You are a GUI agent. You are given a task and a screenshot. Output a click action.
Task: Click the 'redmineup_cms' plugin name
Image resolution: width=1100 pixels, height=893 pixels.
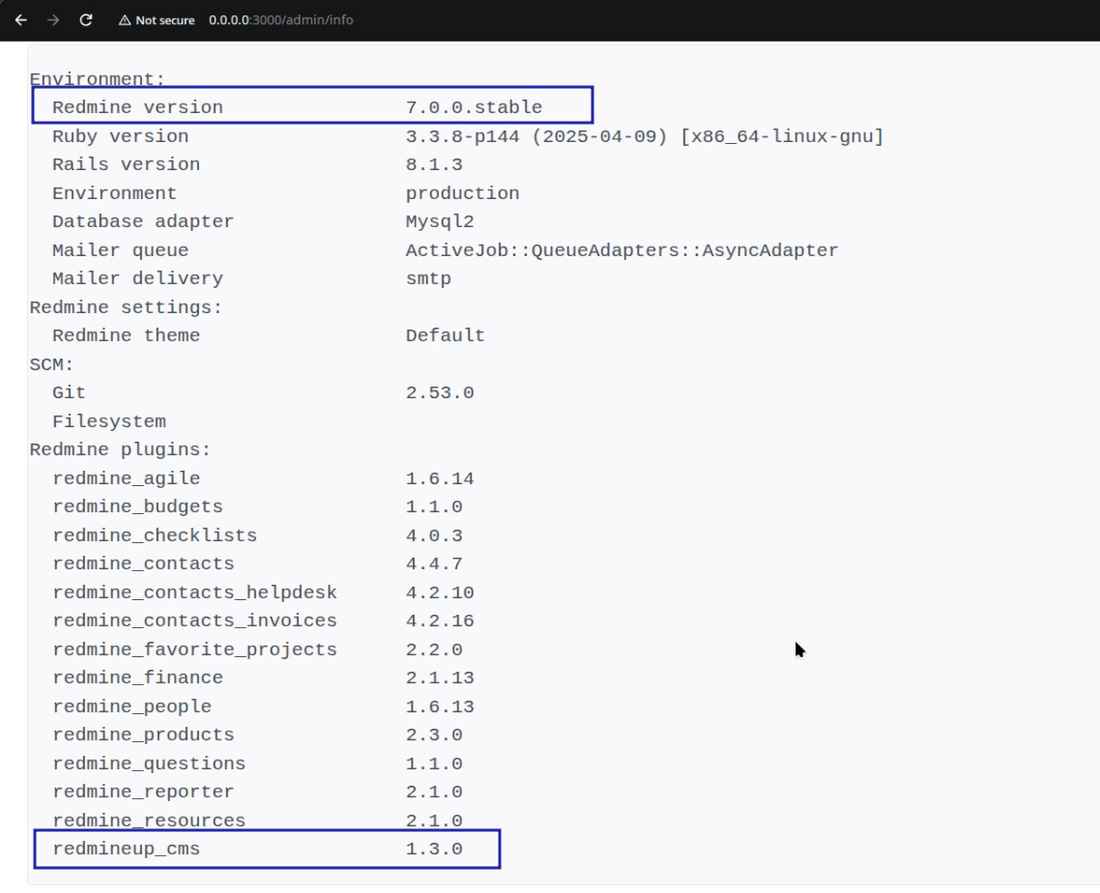coord(126,849)
